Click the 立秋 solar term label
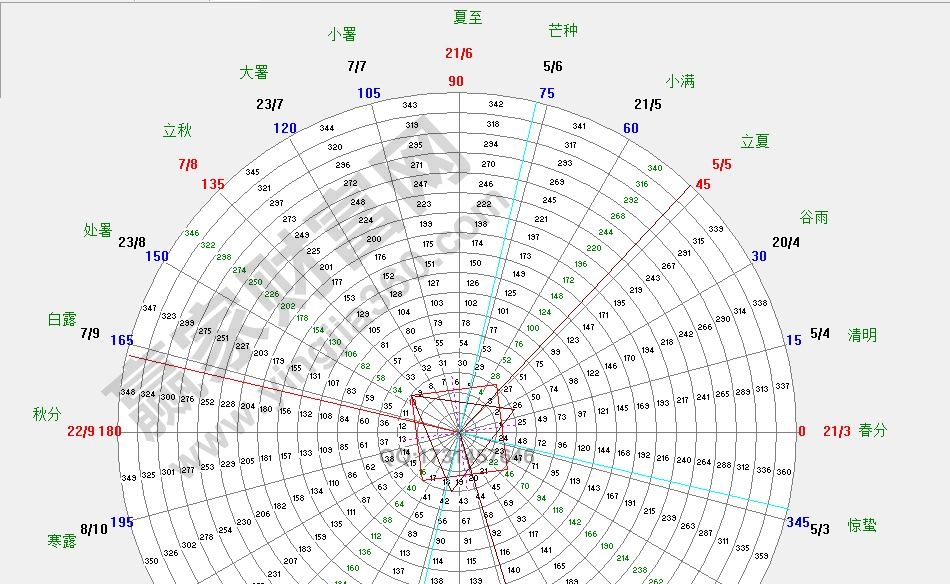This screenshot has width=950, height=584. click(x=177, y=131)
